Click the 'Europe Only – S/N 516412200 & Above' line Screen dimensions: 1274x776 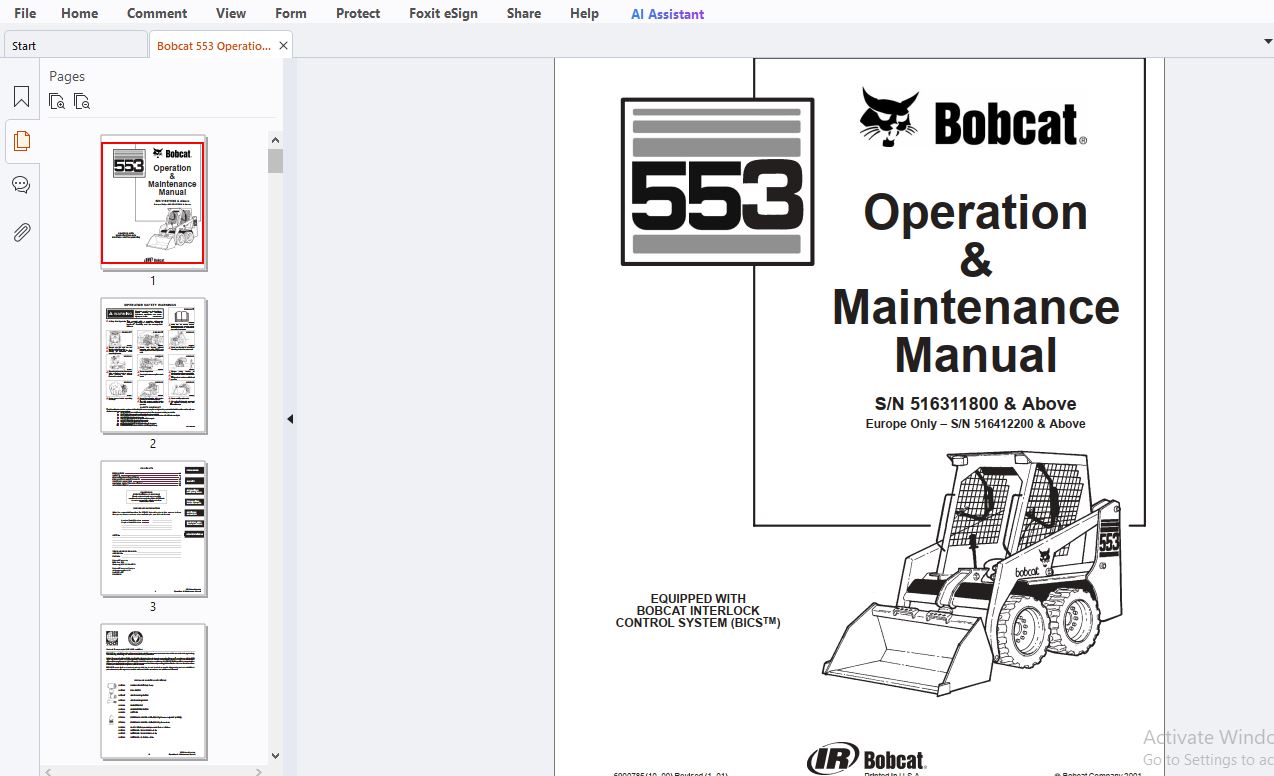coord(975,424)
